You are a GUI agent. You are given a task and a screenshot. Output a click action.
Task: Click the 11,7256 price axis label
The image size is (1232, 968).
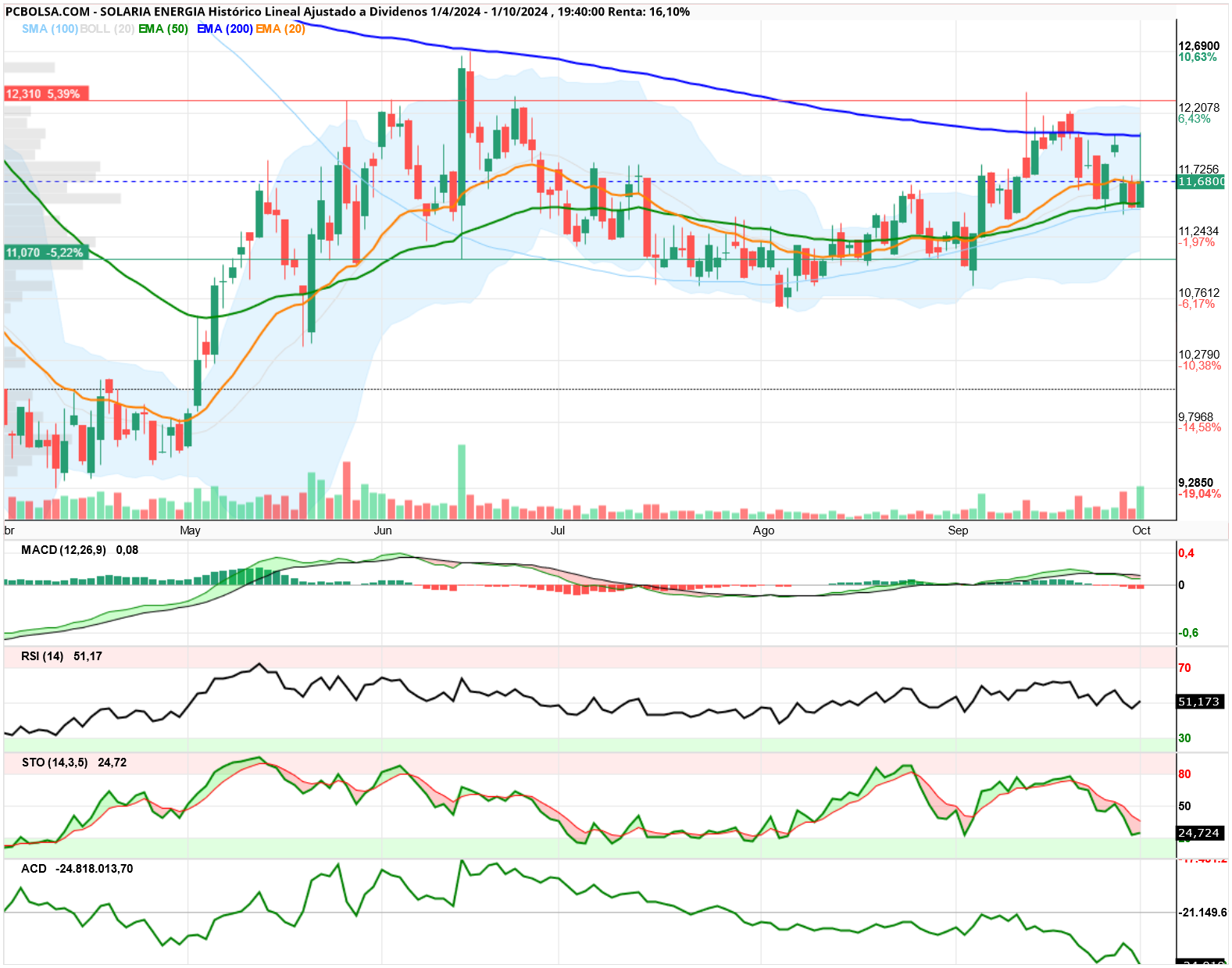[1198, 169]
